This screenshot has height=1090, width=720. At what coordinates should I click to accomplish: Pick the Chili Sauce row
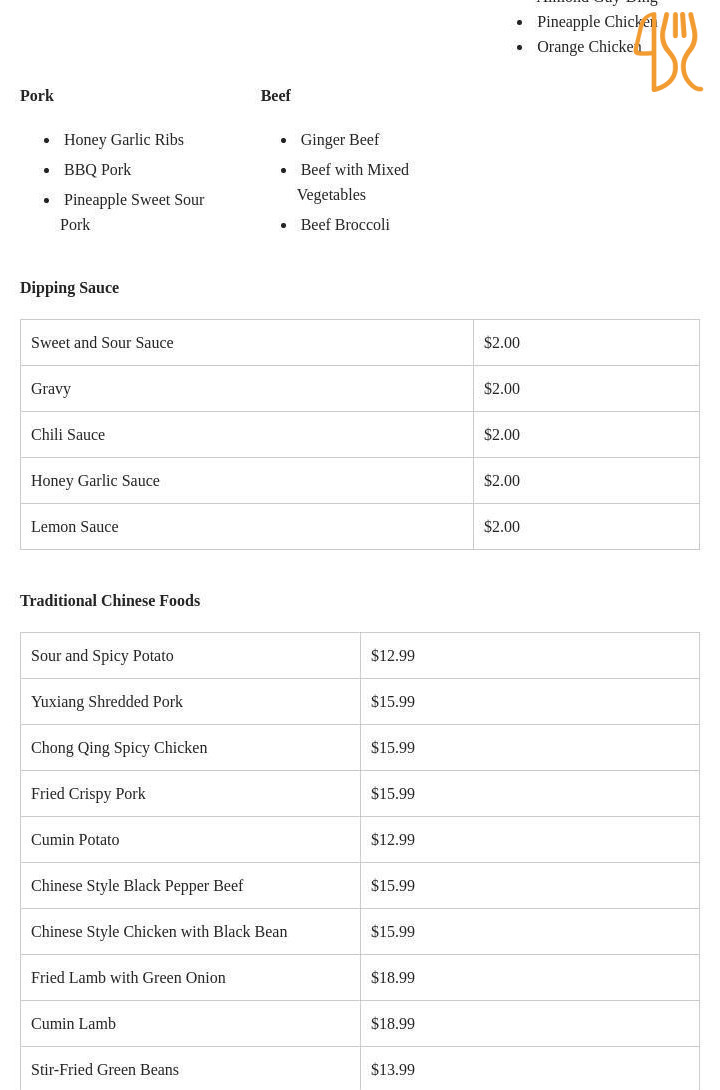(68, 435)
